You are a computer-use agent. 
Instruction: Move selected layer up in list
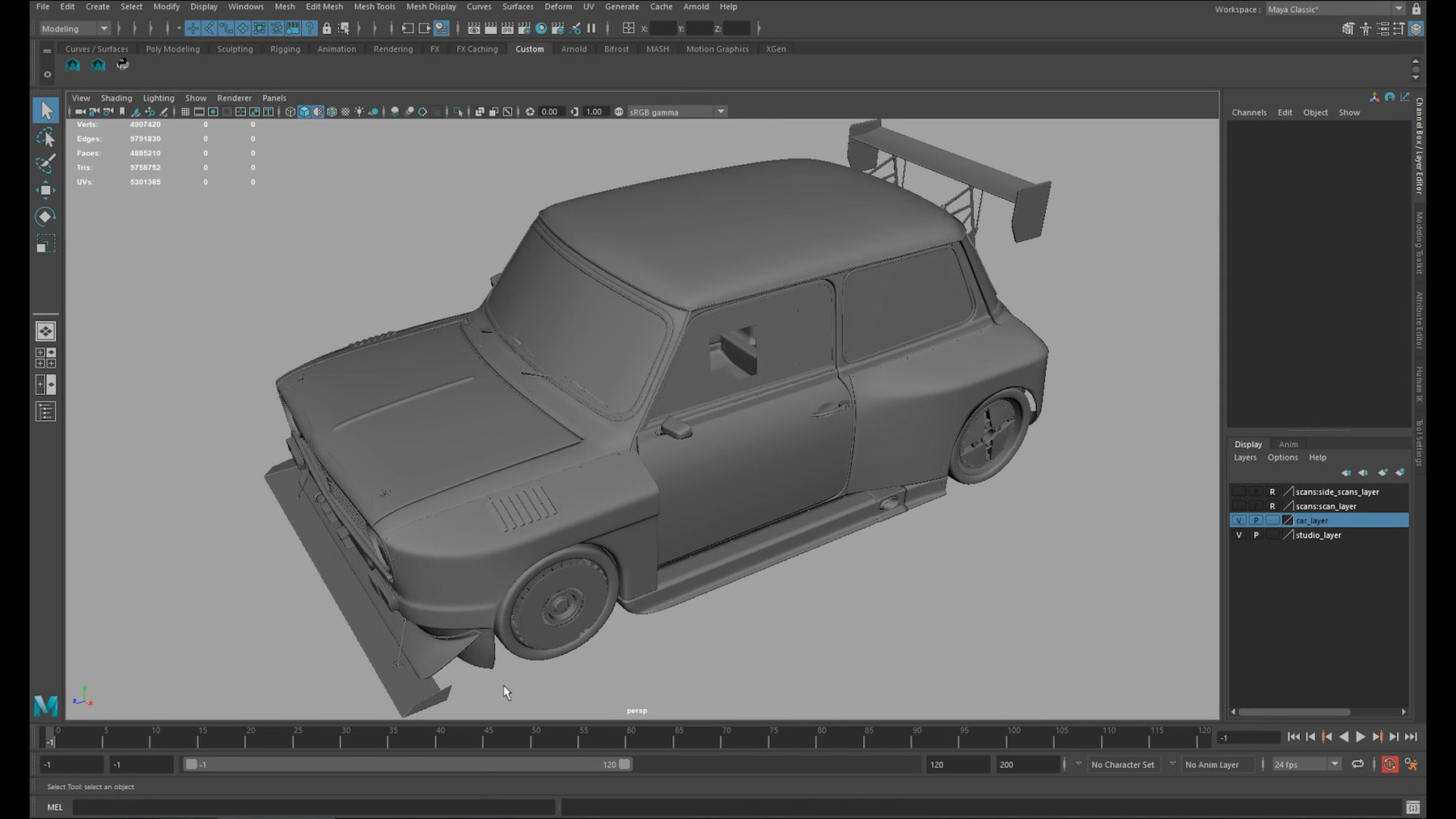coord(1346,472)
